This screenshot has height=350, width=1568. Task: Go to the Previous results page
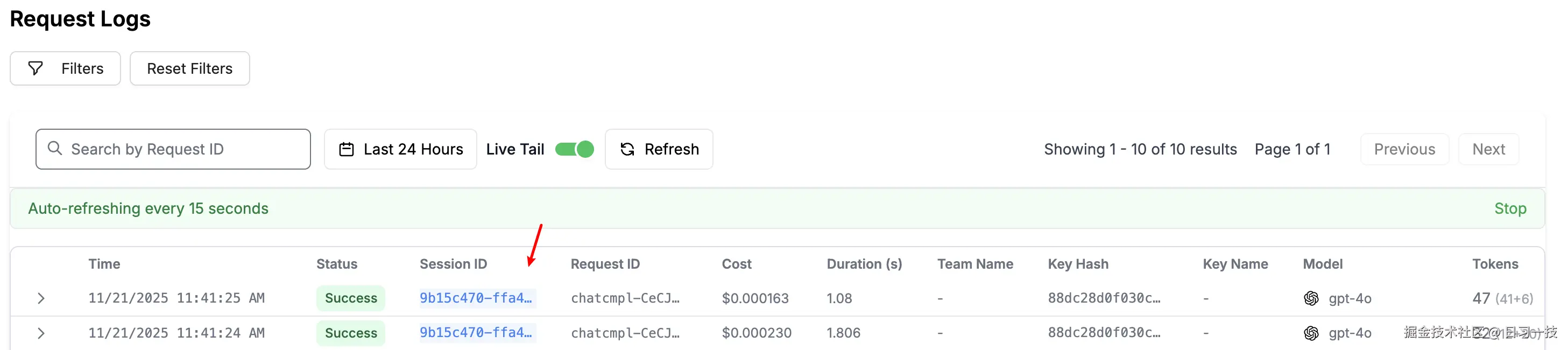point(1404,149)
